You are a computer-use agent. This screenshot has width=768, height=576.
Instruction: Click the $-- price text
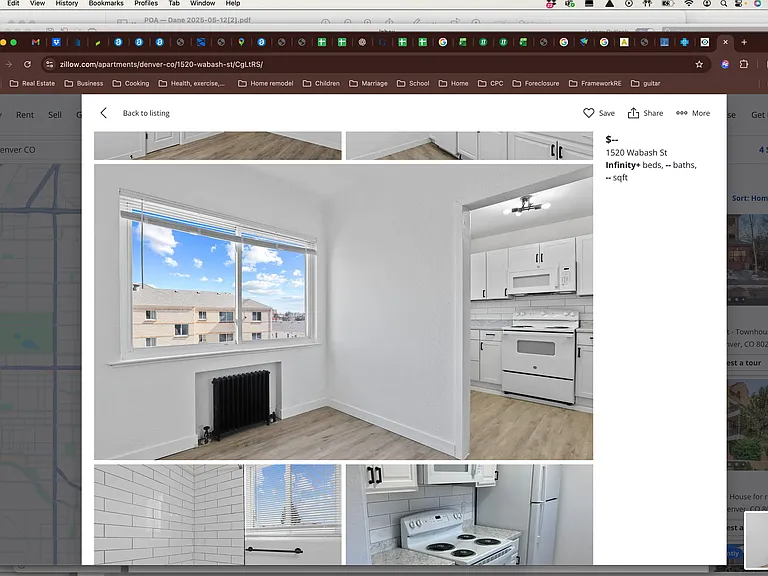(x=612, y=140)
